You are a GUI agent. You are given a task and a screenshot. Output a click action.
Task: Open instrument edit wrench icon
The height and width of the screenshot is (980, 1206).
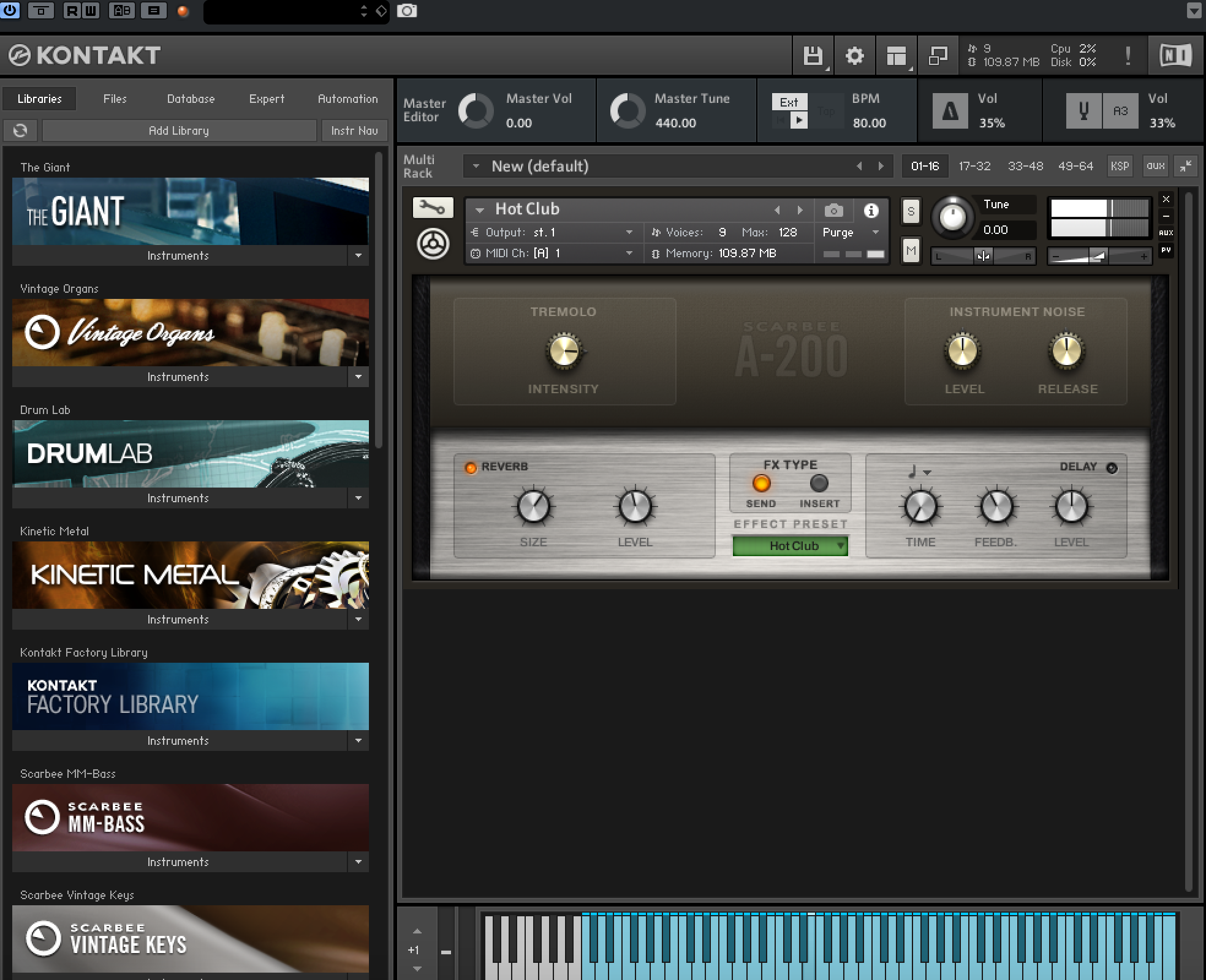coord(433,208)
